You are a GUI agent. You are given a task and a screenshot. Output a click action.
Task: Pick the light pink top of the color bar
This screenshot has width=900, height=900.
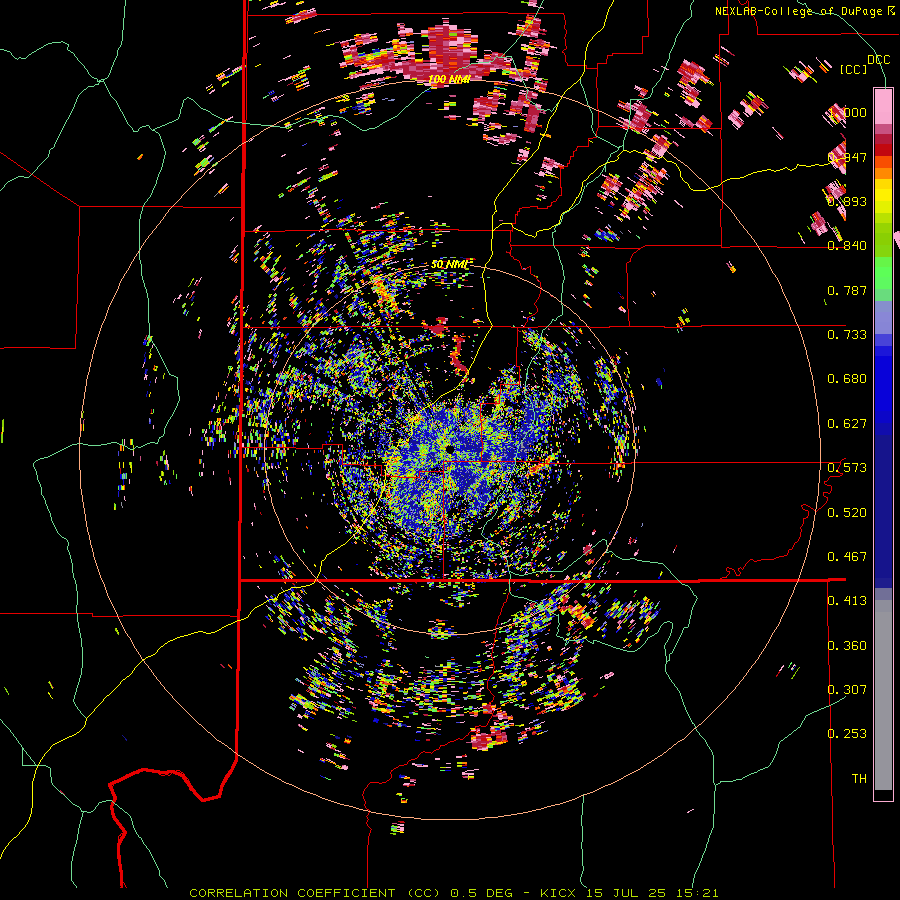[x=883, y=106]
